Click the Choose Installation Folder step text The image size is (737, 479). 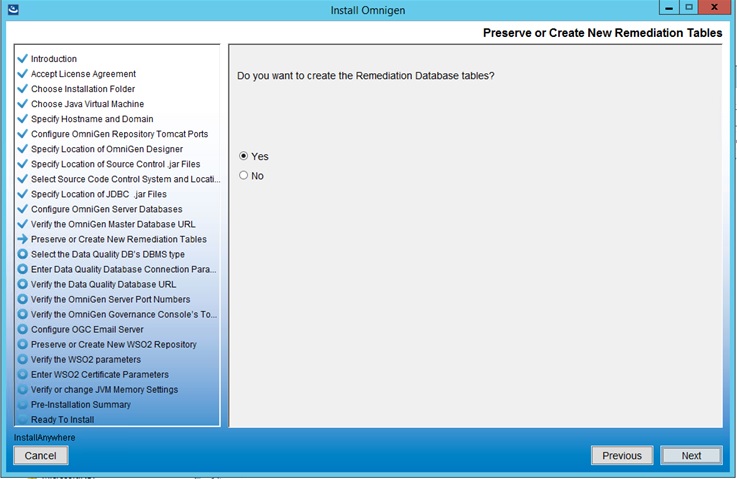pyautogui.click(x=83, y=89)
